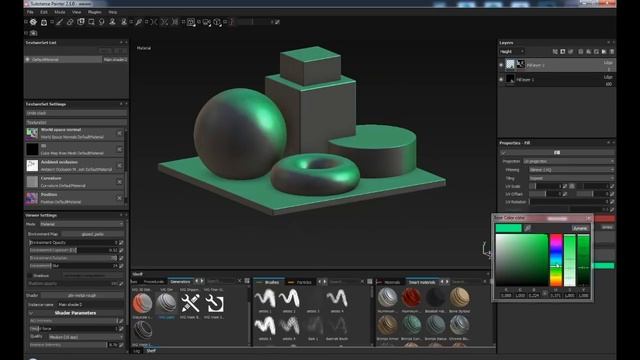Select the Eraser tool in toolbar
Screen dimensions: 640x360
point(70,22)
